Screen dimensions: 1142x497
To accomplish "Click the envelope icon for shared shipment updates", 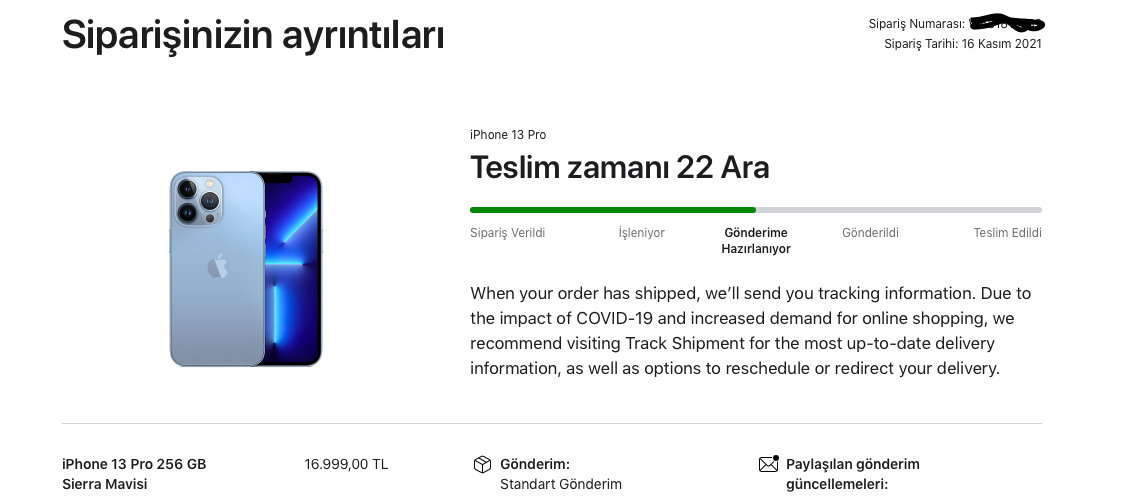I will 768,463.
